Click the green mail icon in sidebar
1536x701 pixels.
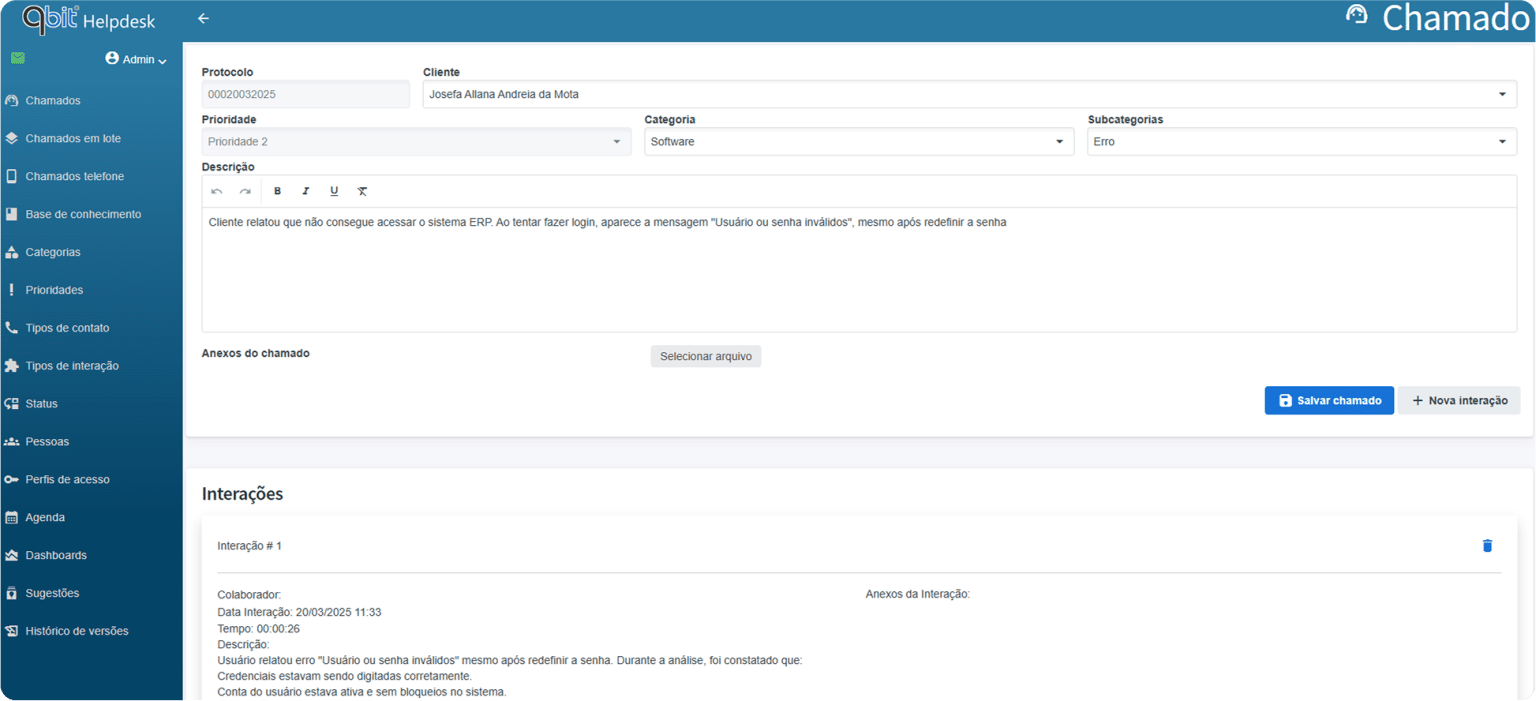(17, 58)
